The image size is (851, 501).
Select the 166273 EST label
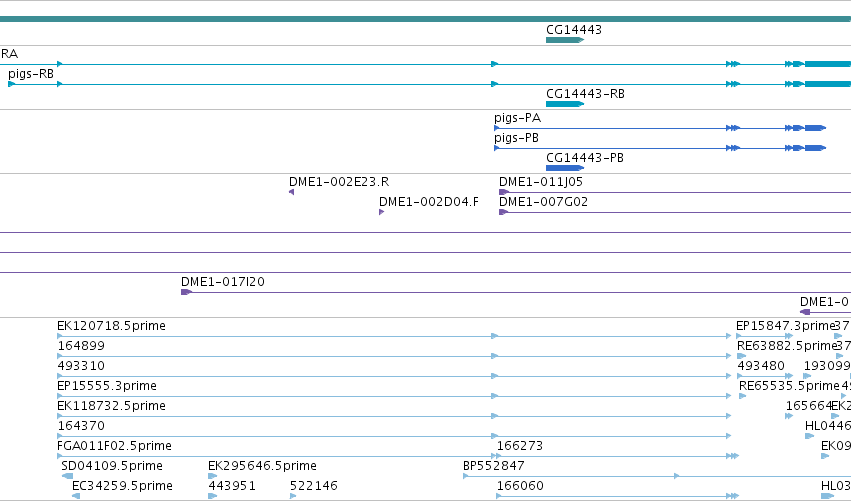click(x=520, y=446)
